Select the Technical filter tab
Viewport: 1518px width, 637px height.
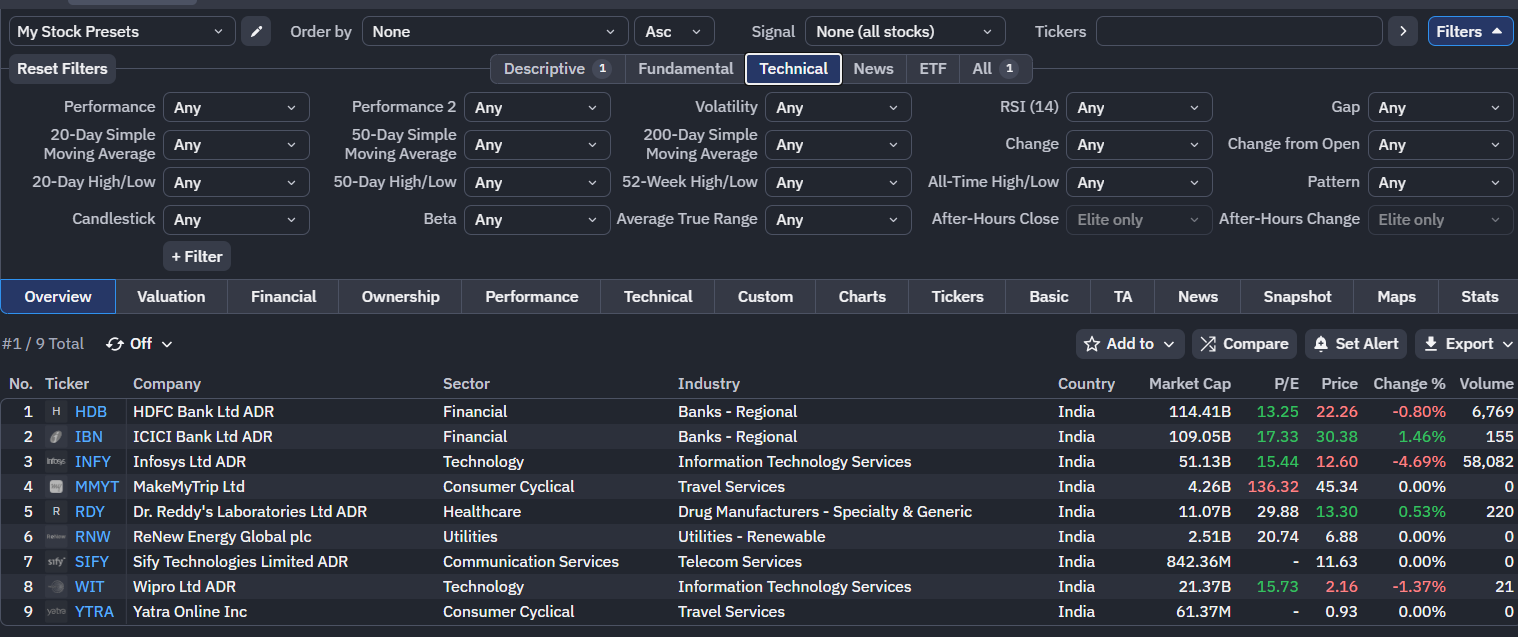(793, 69)
